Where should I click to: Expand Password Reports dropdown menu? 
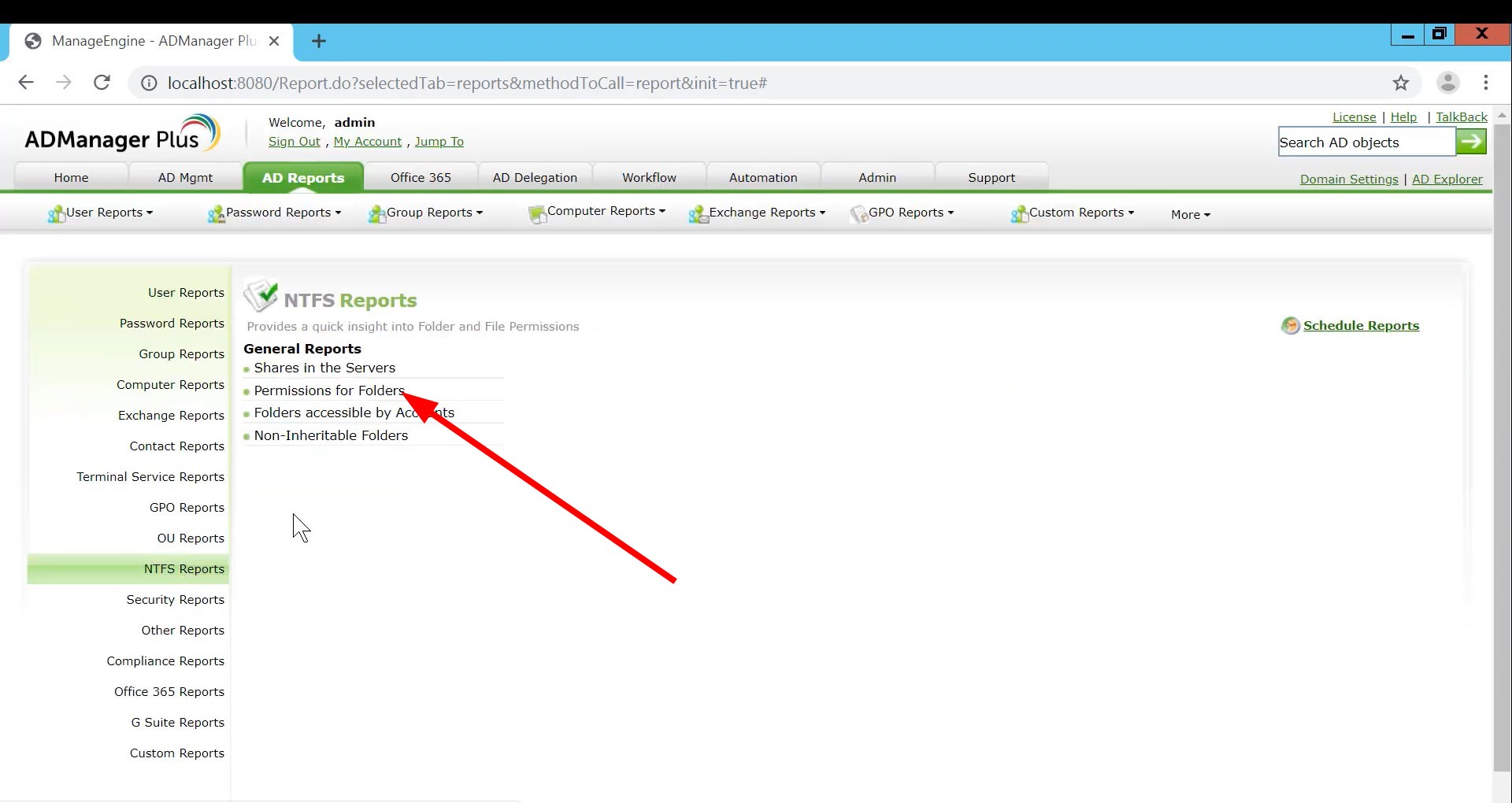pos(274,213)
